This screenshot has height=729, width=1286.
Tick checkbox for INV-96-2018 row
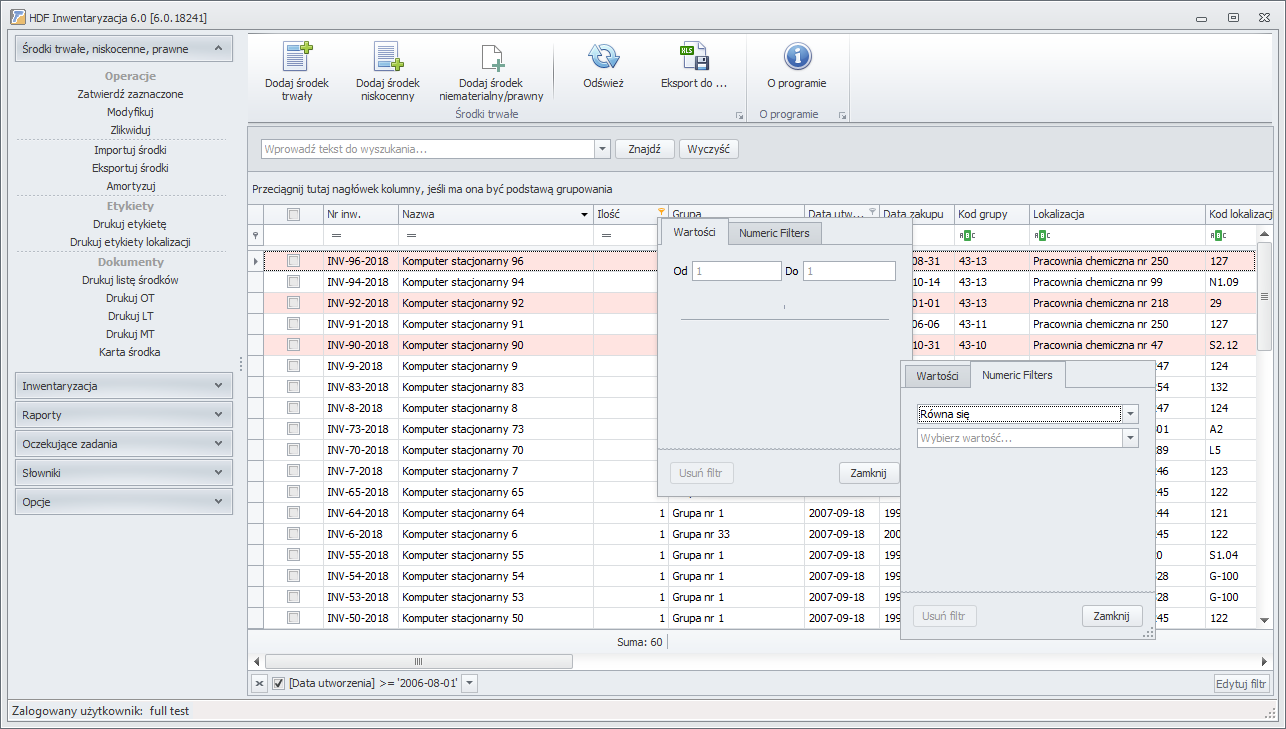coord(294,261)
